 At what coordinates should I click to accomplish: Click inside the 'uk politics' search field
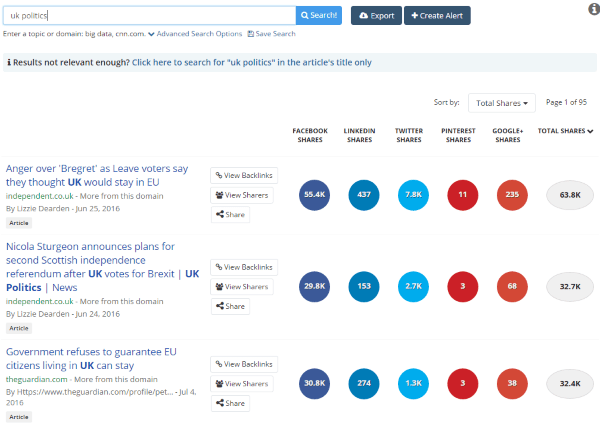click(x=150, y=16)
